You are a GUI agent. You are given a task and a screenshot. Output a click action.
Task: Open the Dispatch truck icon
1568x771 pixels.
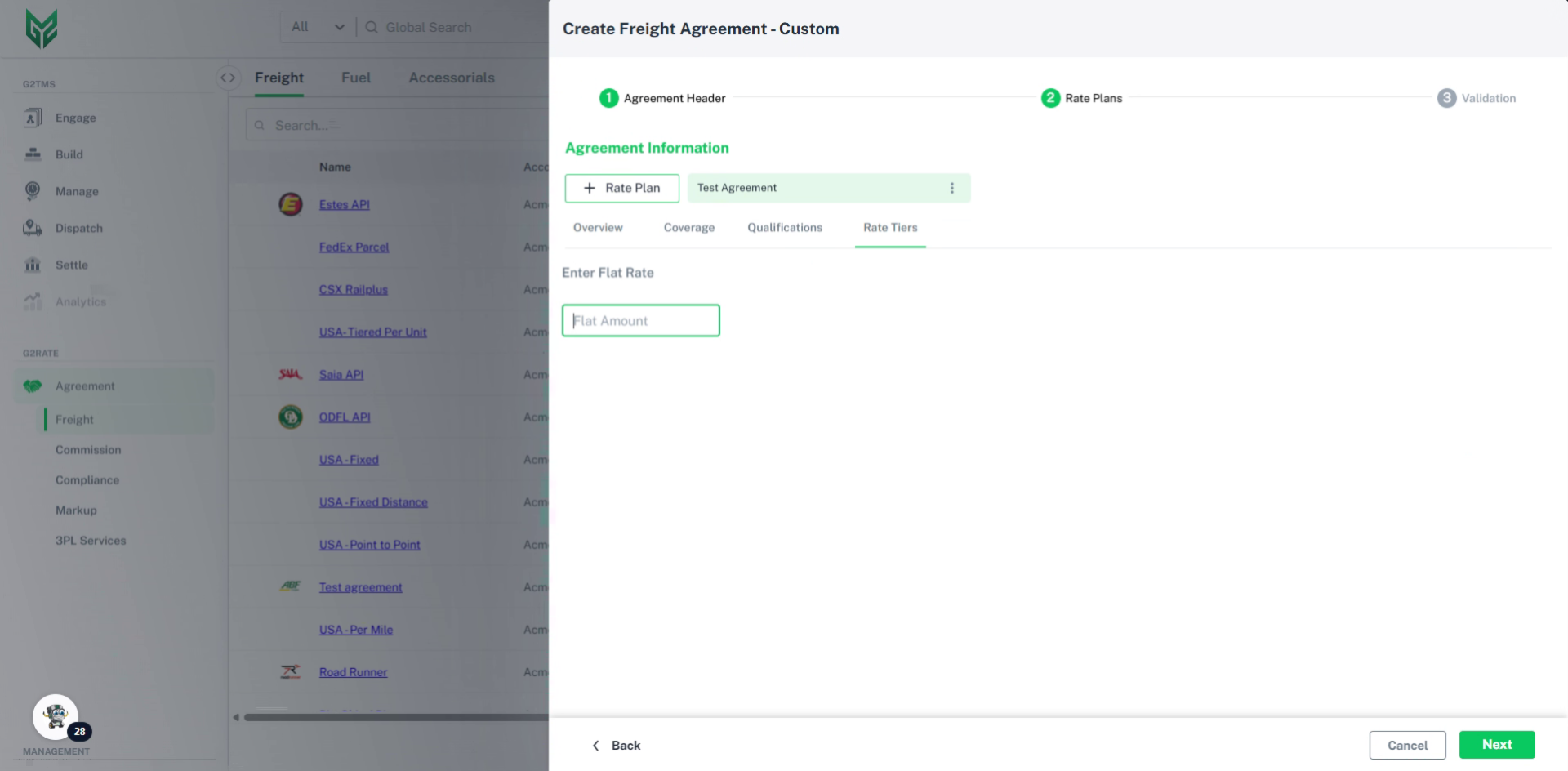coord(33,228)
